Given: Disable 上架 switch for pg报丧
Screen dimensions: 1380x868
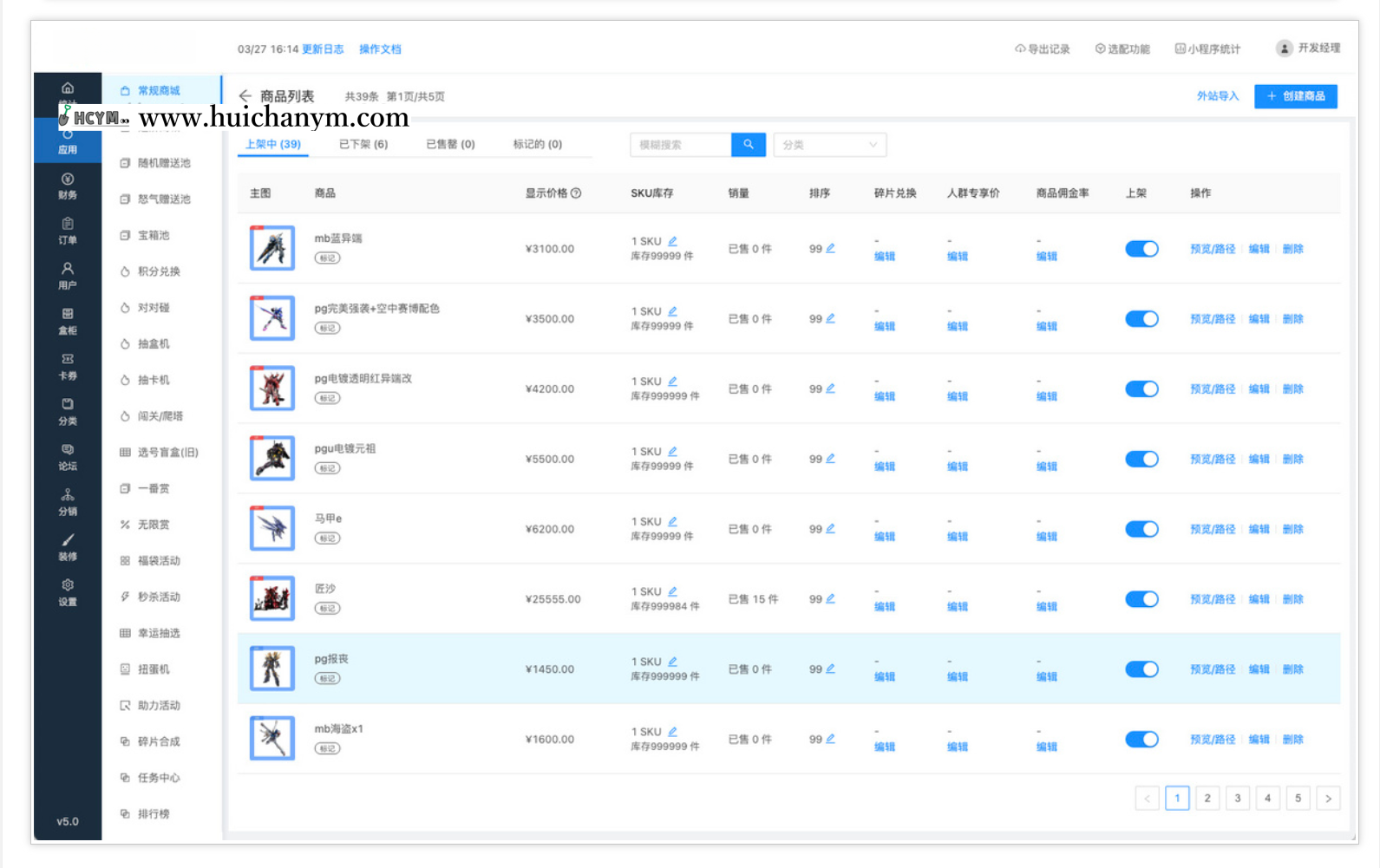Looking at the screenshot, I should click(1141, 669).
